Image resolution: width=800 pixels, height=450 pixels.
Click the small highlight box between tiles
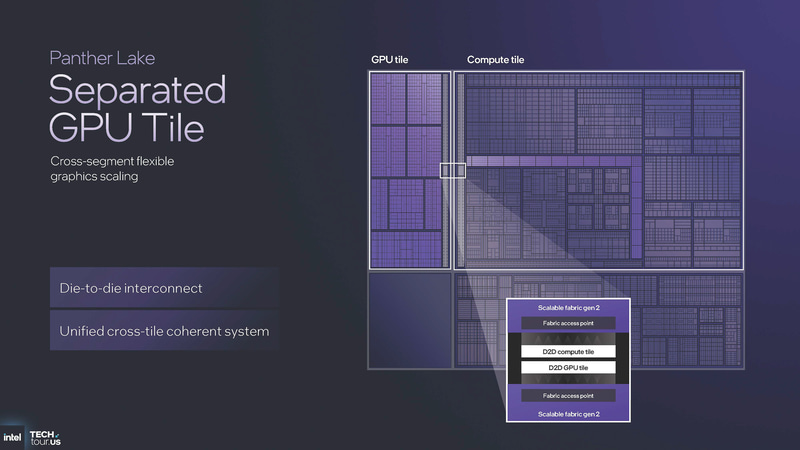click(x=453, y=170)
